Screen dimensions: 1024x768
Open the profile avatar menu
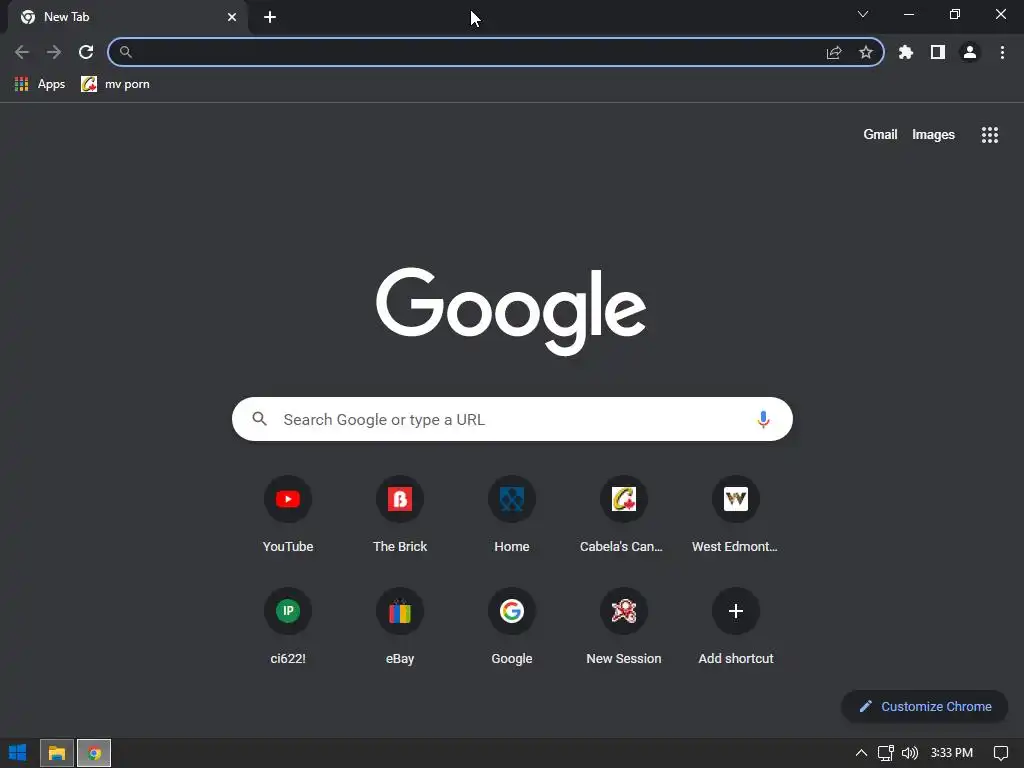[970, 52]
